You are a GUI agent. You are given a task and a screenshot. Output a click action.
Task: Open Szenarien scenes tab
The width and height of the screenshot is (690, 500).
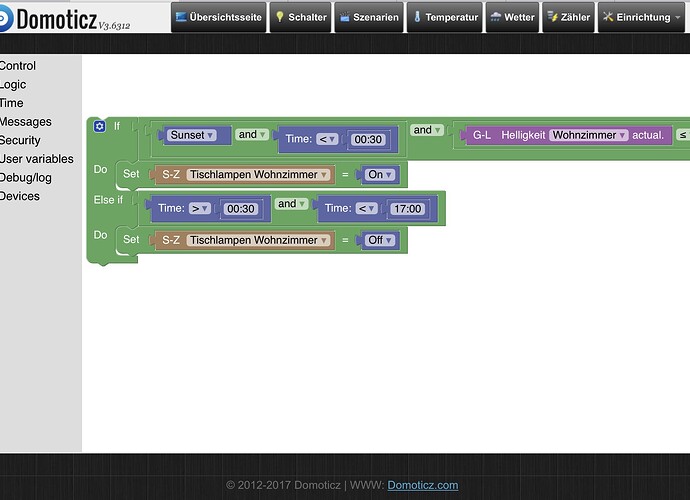pyautogui.click(x=369, y=17)
